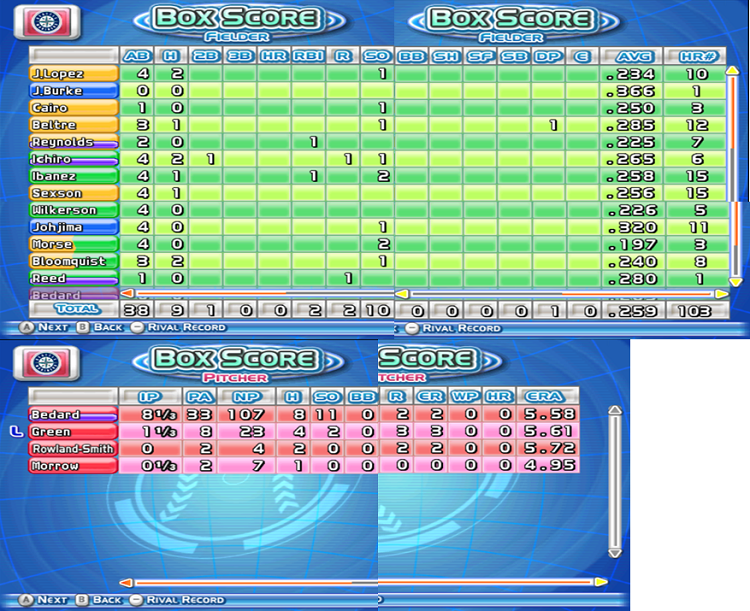Select the TOTAL row label in the fielder table
Image resolution: width=750 pixels, height=611 pixels.
[74, 309]
